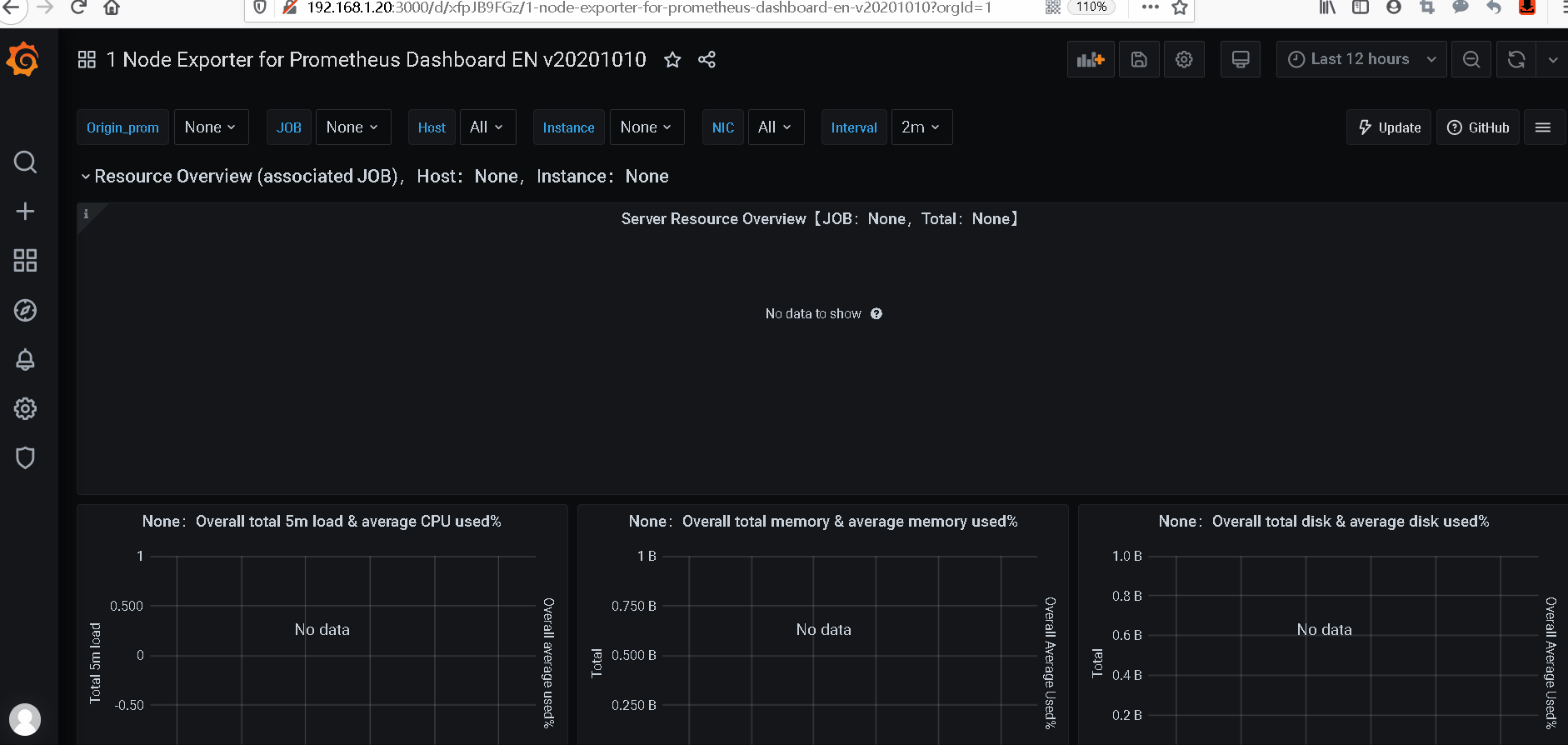Open dashboard settings gear in top bar
The width and height of the screenshot is (1568, 745).
click(1184, 59)
